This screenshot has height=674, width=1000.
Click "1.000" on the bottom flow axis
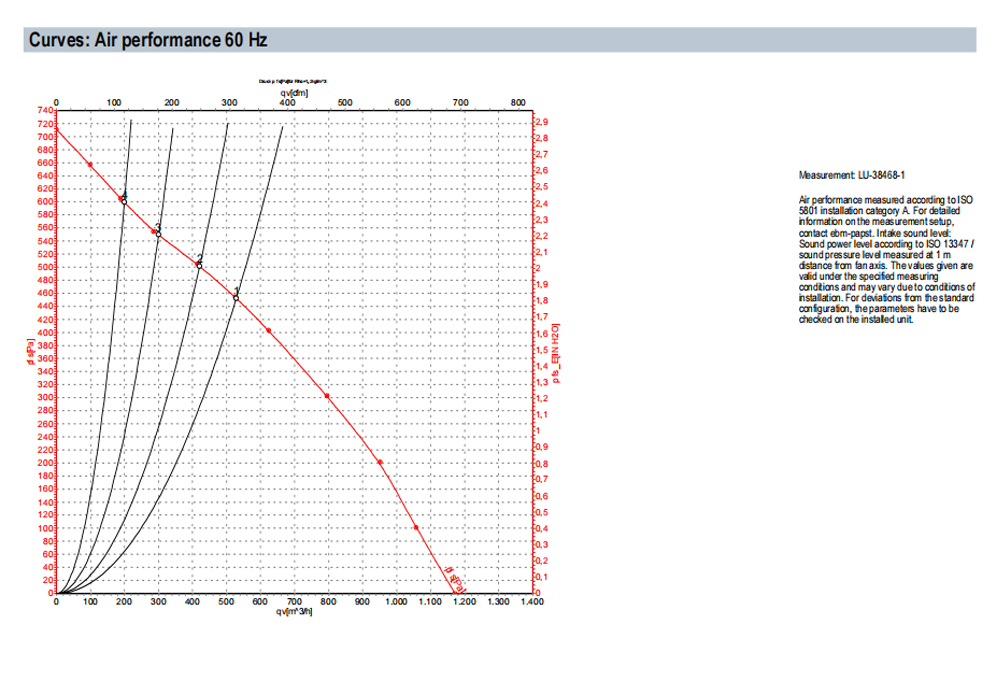click(396, 602)
